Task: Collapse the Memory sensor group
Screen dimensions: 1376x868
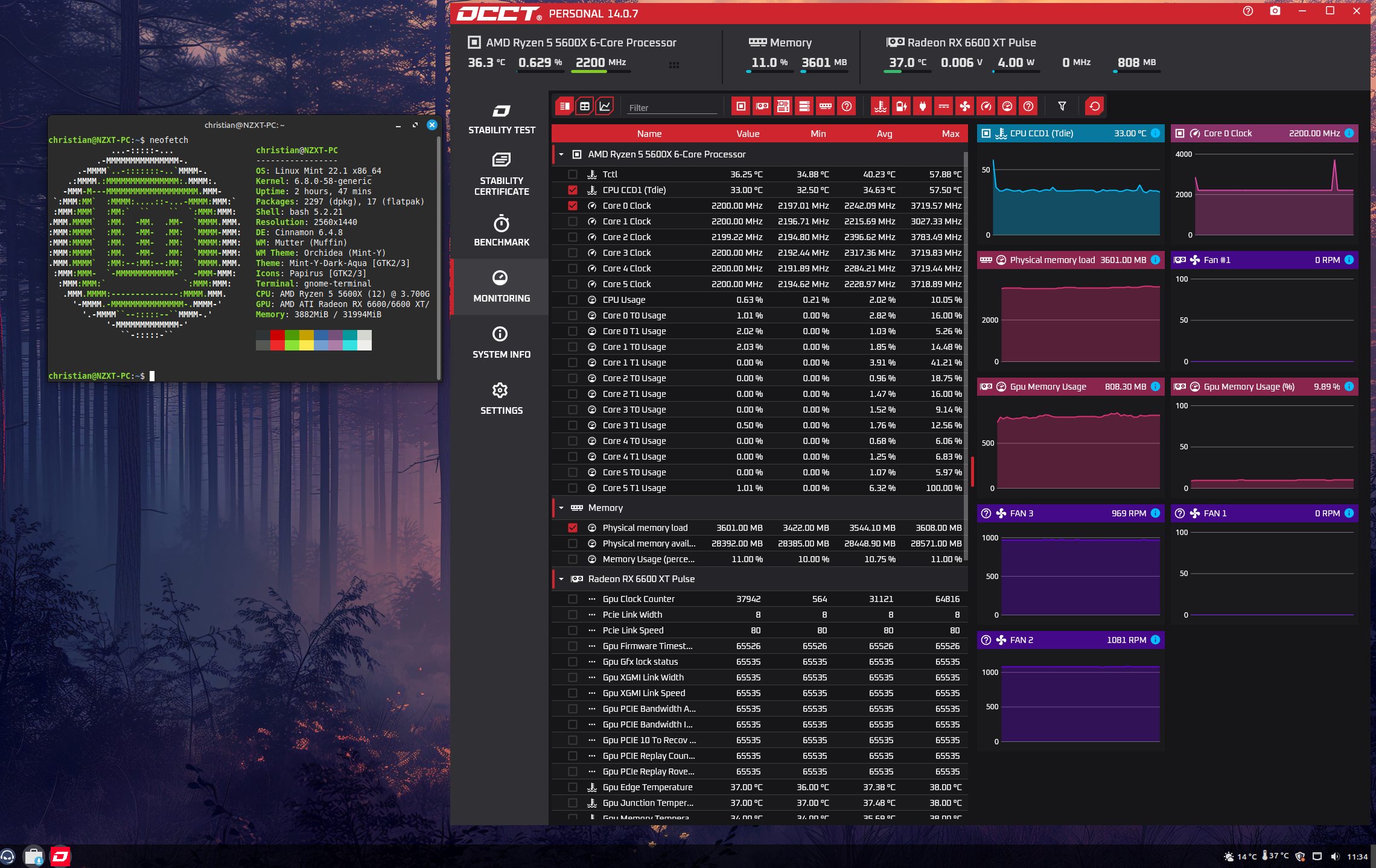Action: [x=561, y=508]
